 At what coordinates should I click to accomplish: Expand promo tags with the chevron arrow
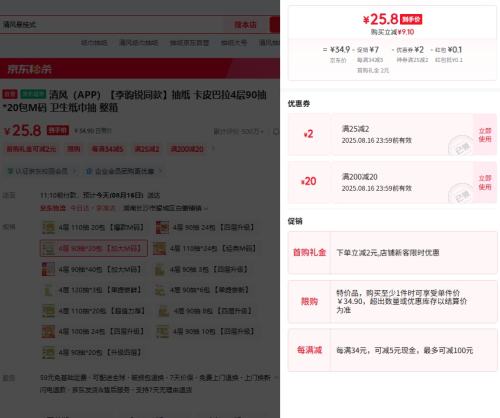(213, 149)
